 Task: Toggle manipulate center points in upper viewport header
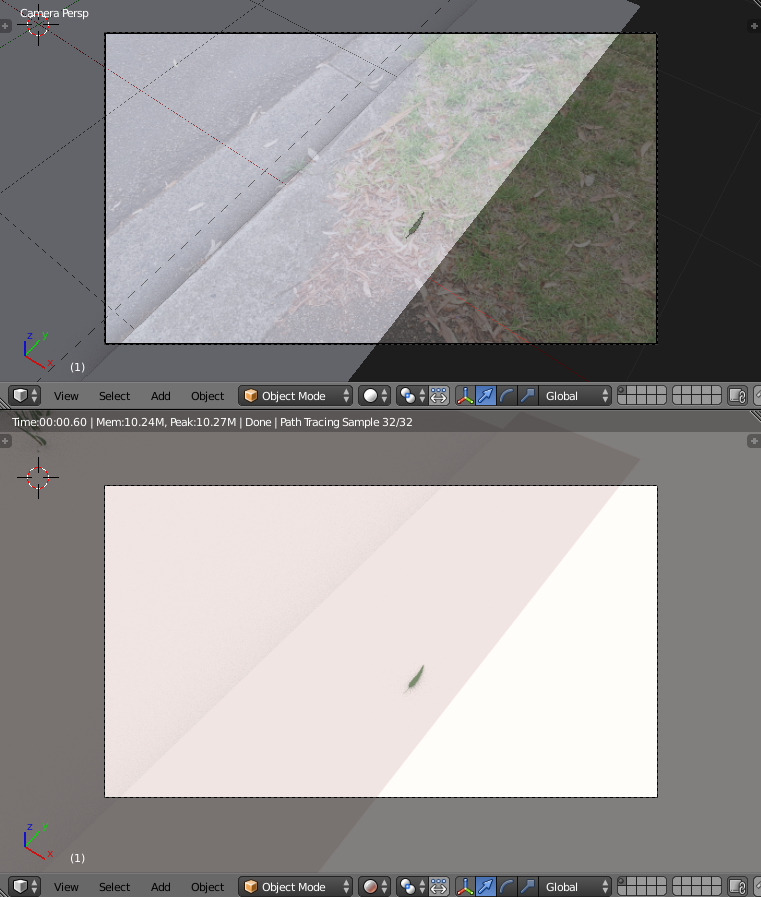(x=439, y=396)
